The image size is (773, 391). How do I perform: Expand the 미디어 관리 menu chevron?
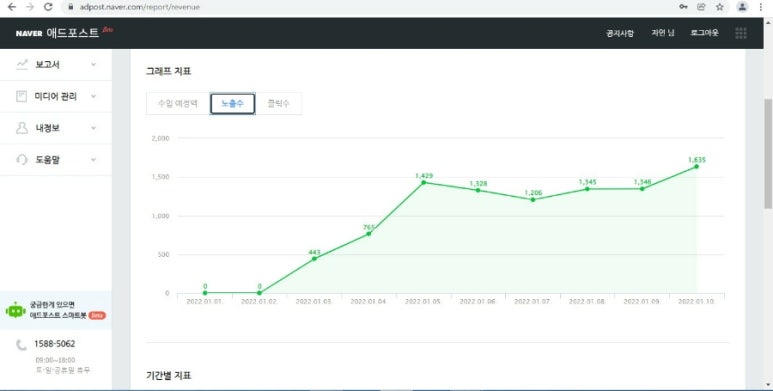93,96
